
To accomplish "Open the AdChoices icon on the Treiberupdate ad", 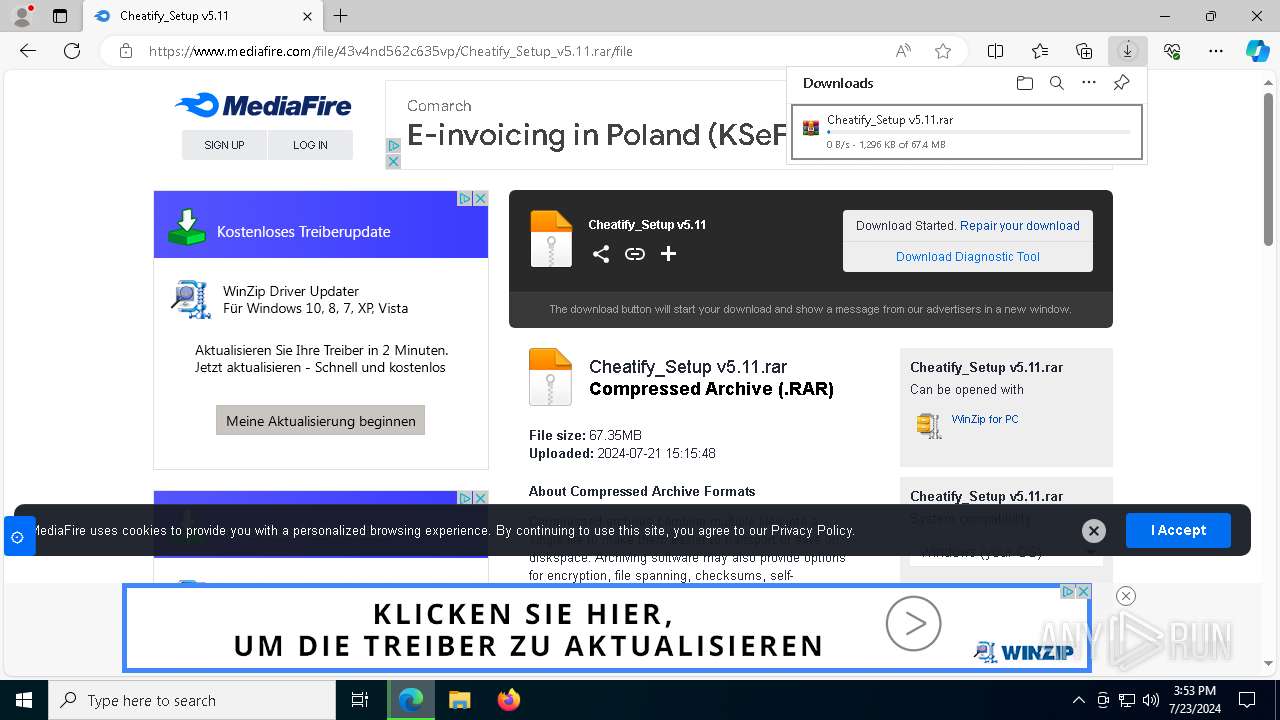I will 465,198.
